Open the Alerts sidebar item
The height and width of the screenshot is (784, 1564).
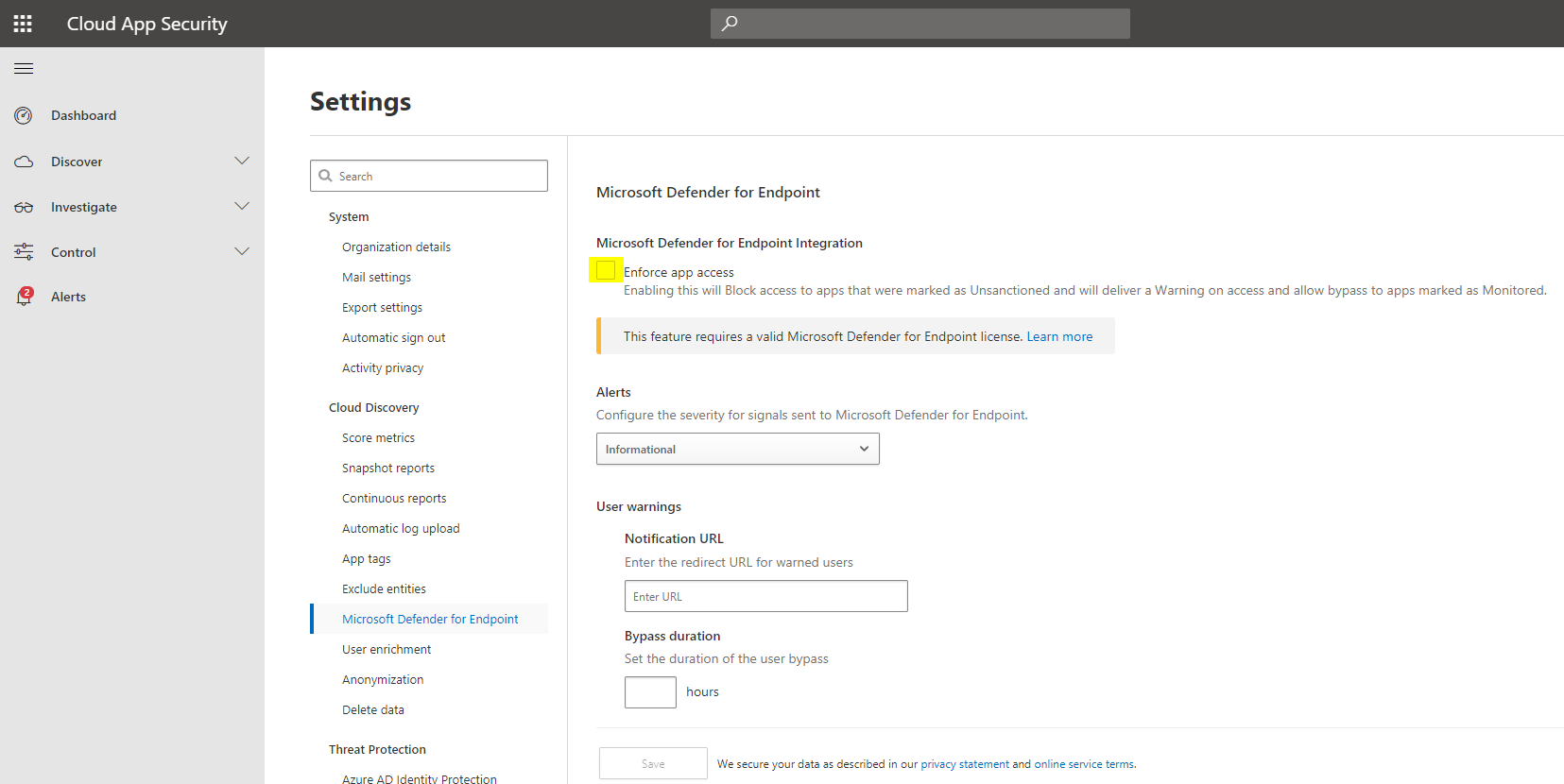point(68,297)
